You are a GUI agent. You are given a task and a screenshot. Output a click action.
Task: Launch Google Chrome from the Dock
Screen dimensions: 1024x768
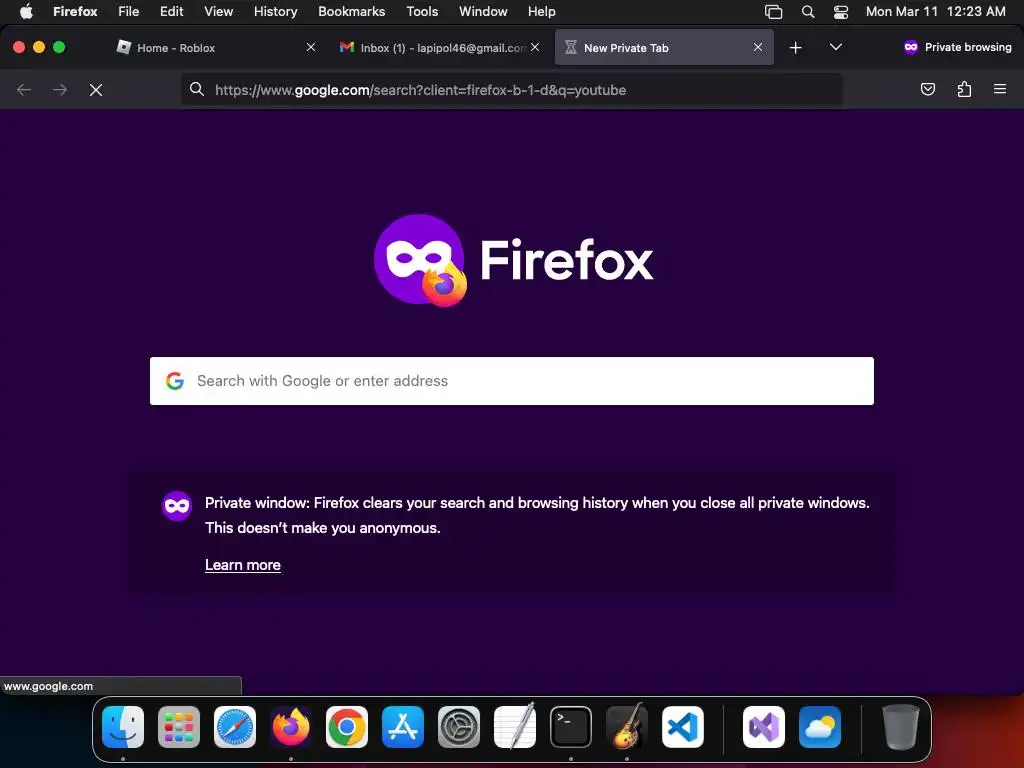(x=347, y=727)
